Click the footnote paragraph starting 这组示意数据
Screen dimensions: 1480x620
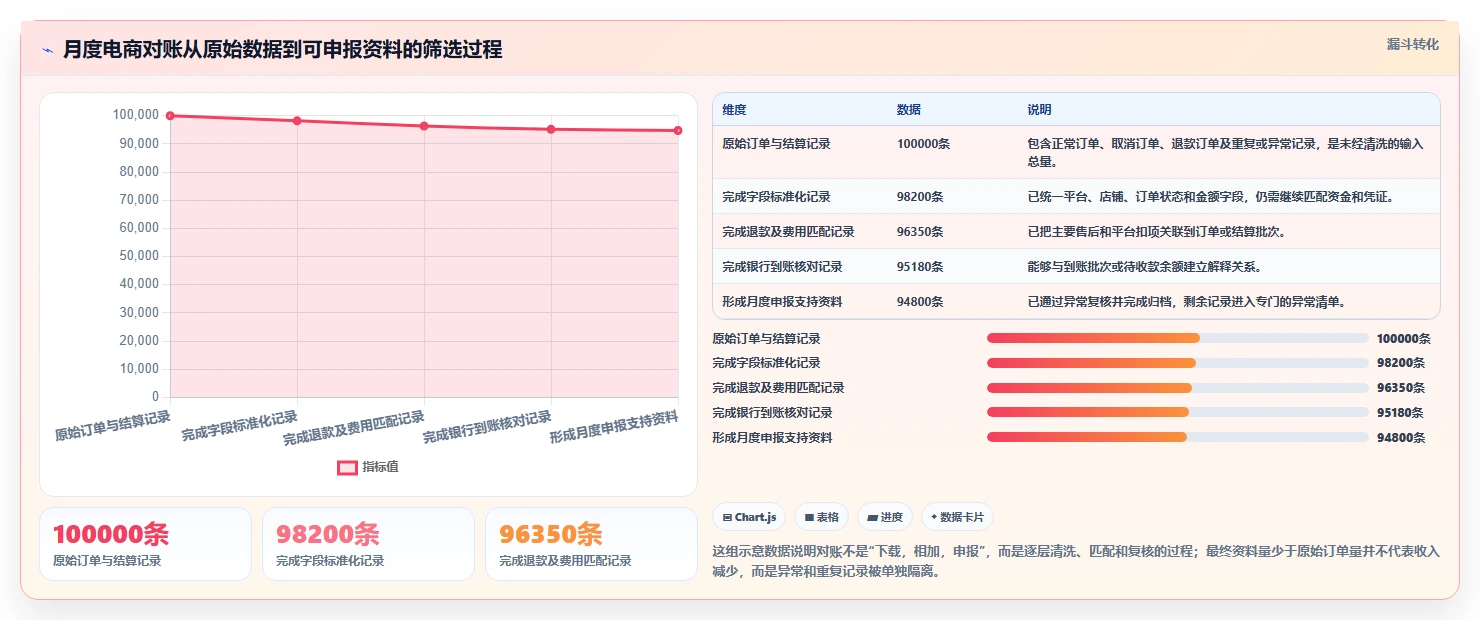[1075, 562]
